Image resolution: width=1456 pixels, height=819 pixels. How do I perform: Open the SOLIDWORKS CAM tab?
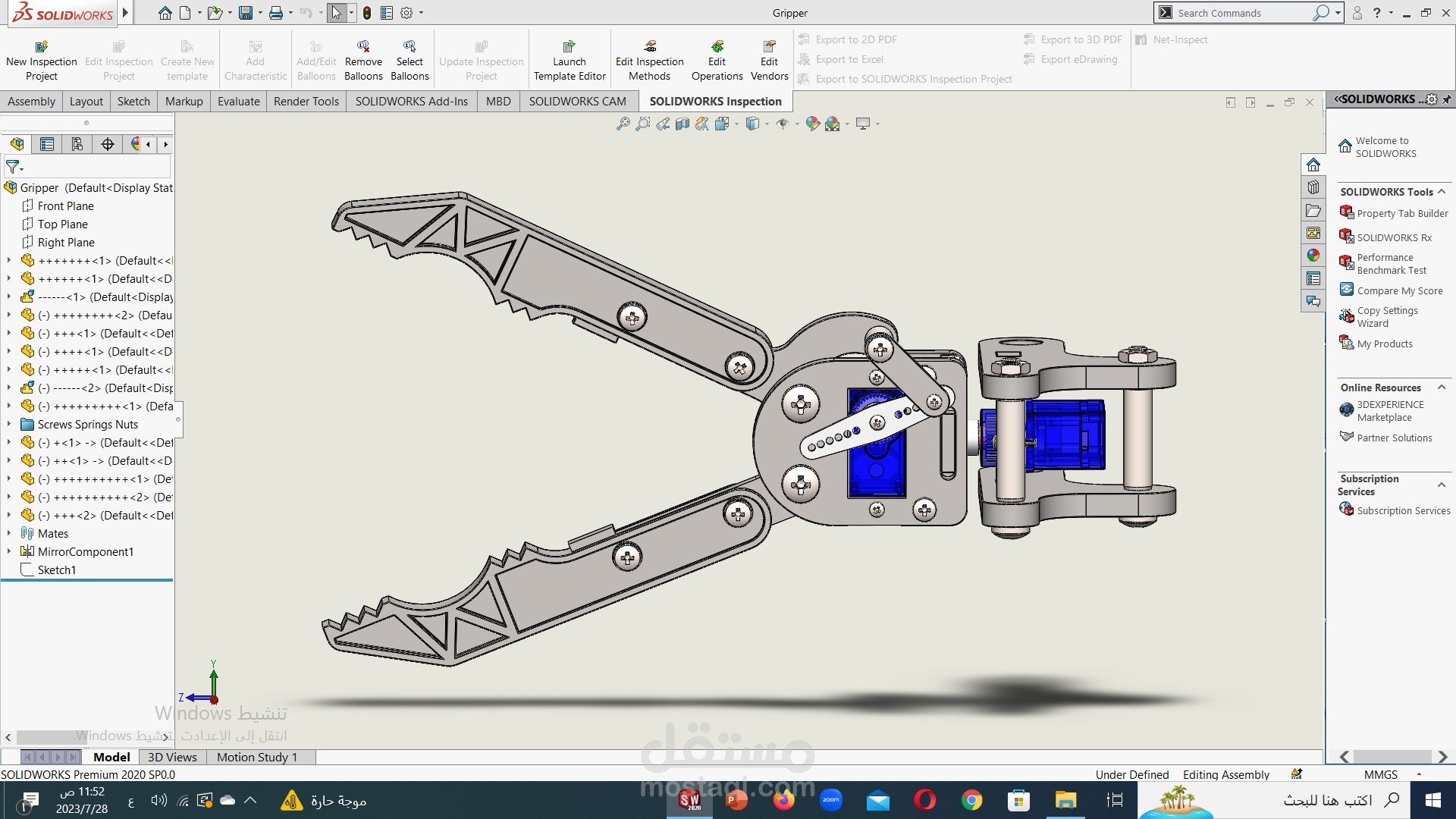tap(577, 102)
